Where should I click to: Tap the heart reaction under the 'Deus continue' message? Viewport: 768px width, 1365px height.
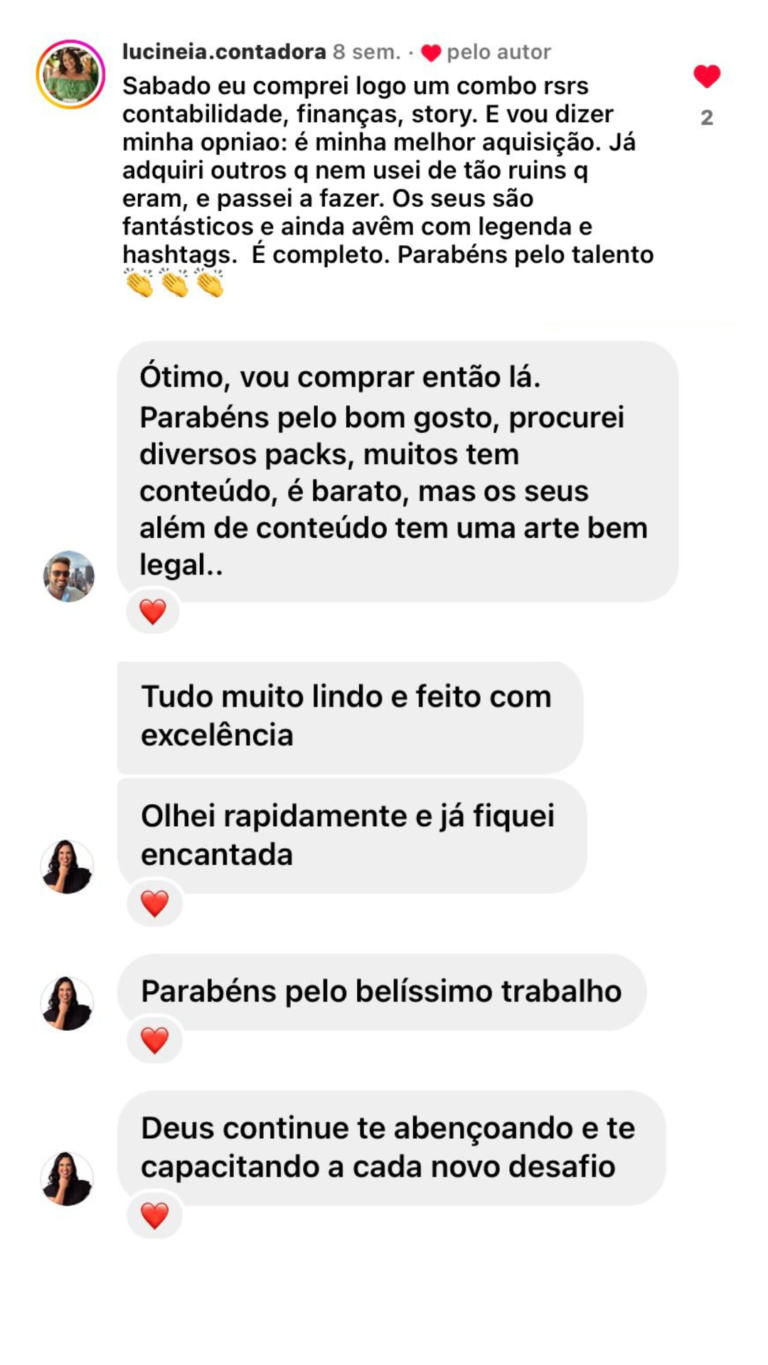[x=154, y=1215]
